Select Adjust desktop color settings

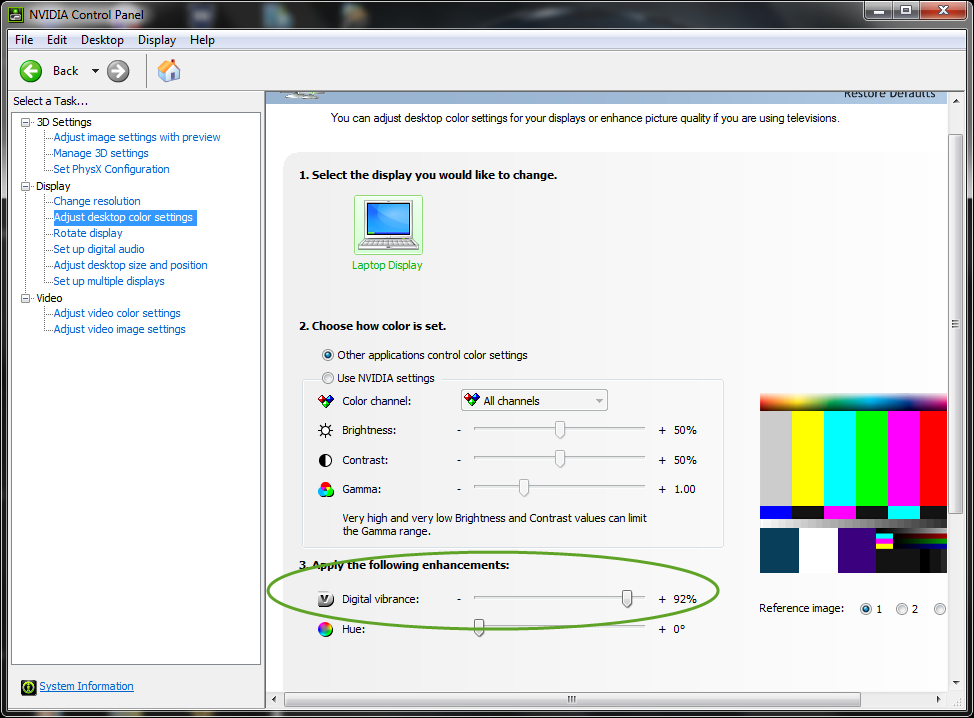pyautogui.click(x=124, y=217)
